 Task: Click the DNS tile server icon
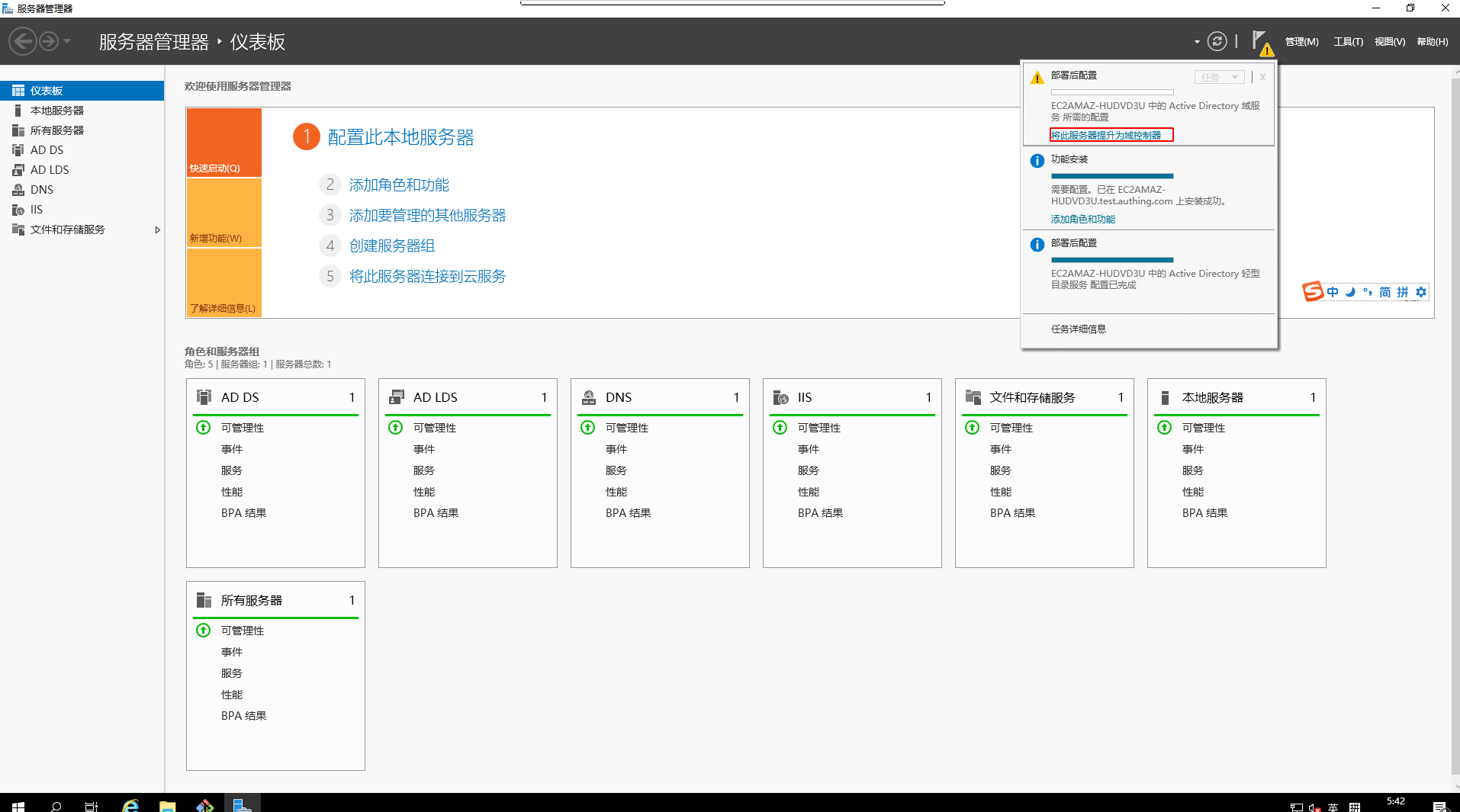click(589, 397)
